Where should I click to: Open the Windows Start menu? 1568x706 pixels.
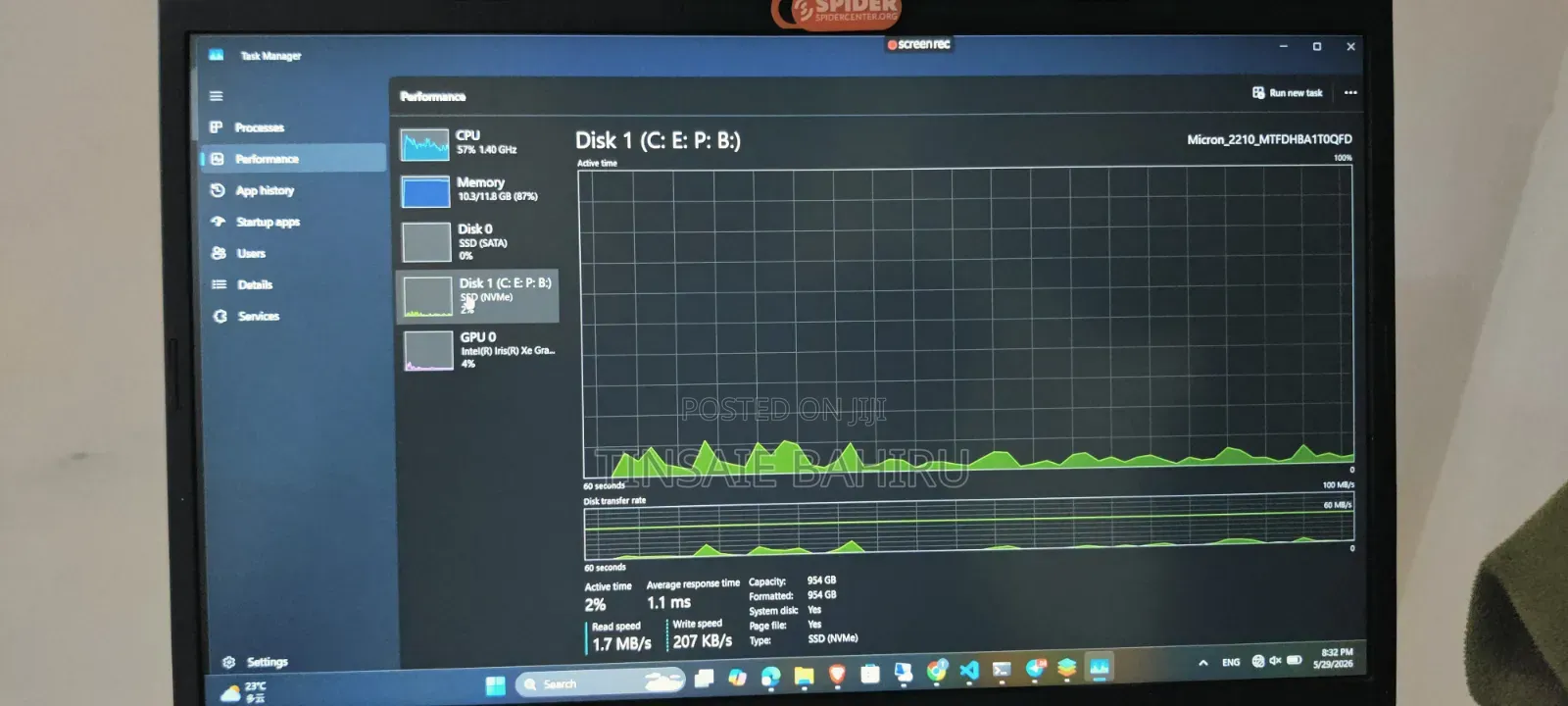click(496, 684)
